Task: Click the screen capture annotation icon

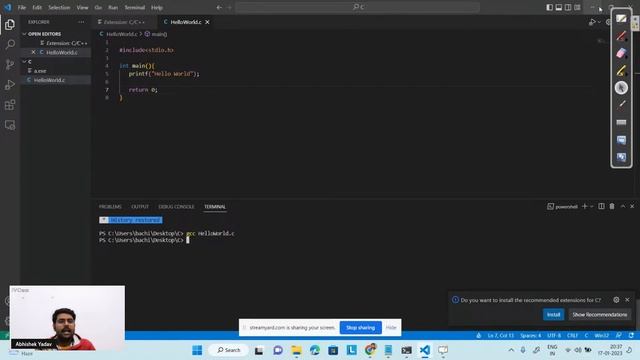Action: coord(621,140)
